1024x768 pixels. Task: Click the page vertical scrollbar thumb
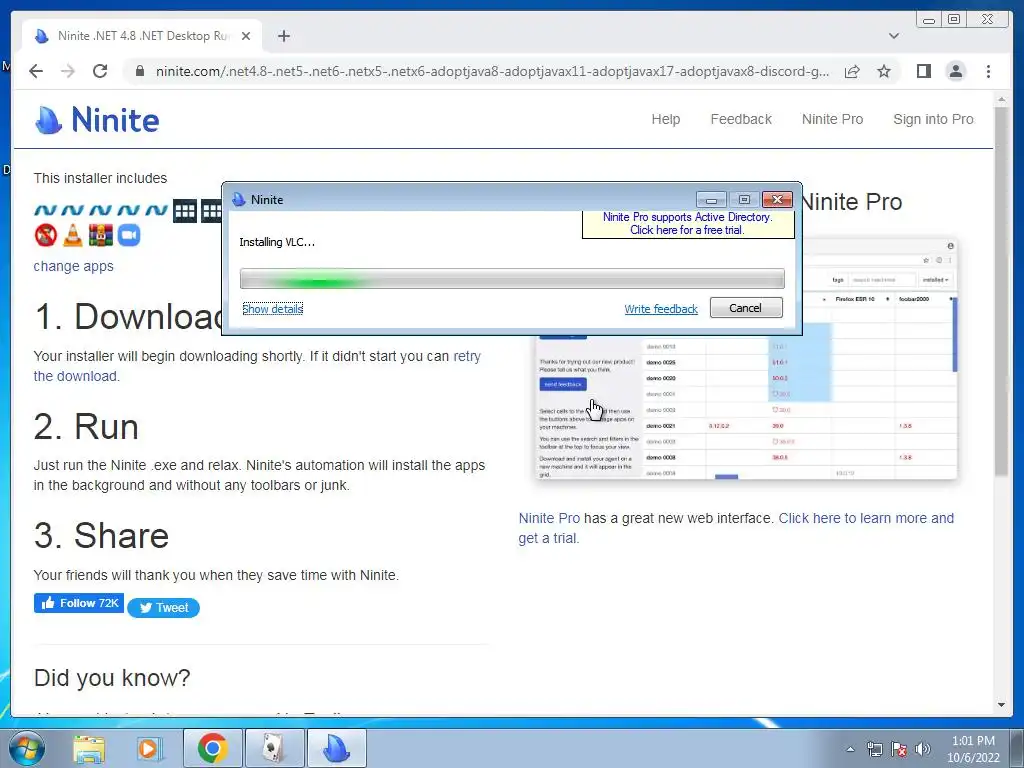point(1001,291)
